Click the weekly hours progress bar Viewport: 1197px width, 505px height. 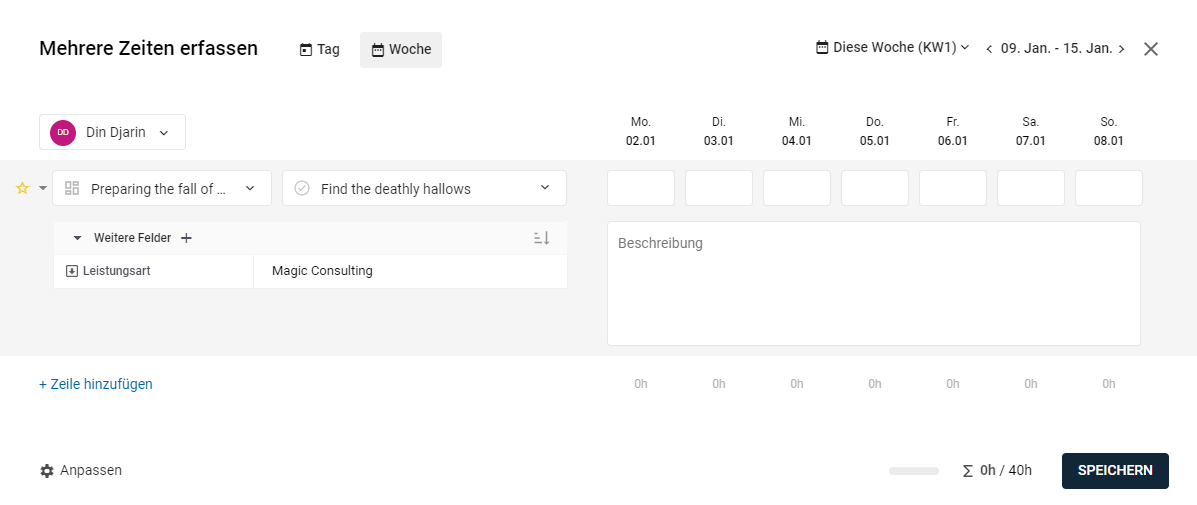(x=914, y=471)
